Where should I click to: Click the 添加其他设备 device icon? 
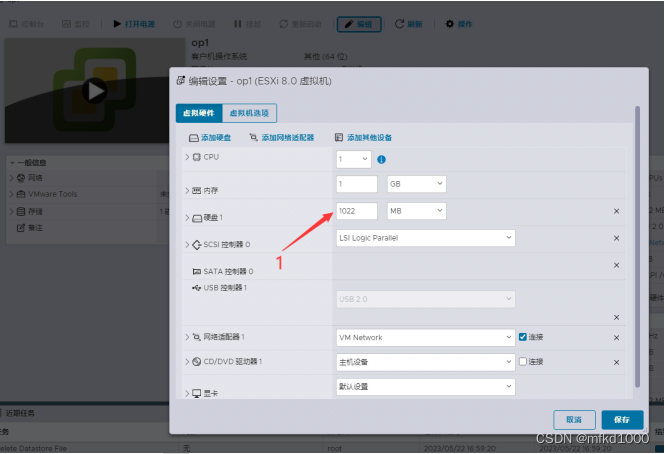point(339,137)
